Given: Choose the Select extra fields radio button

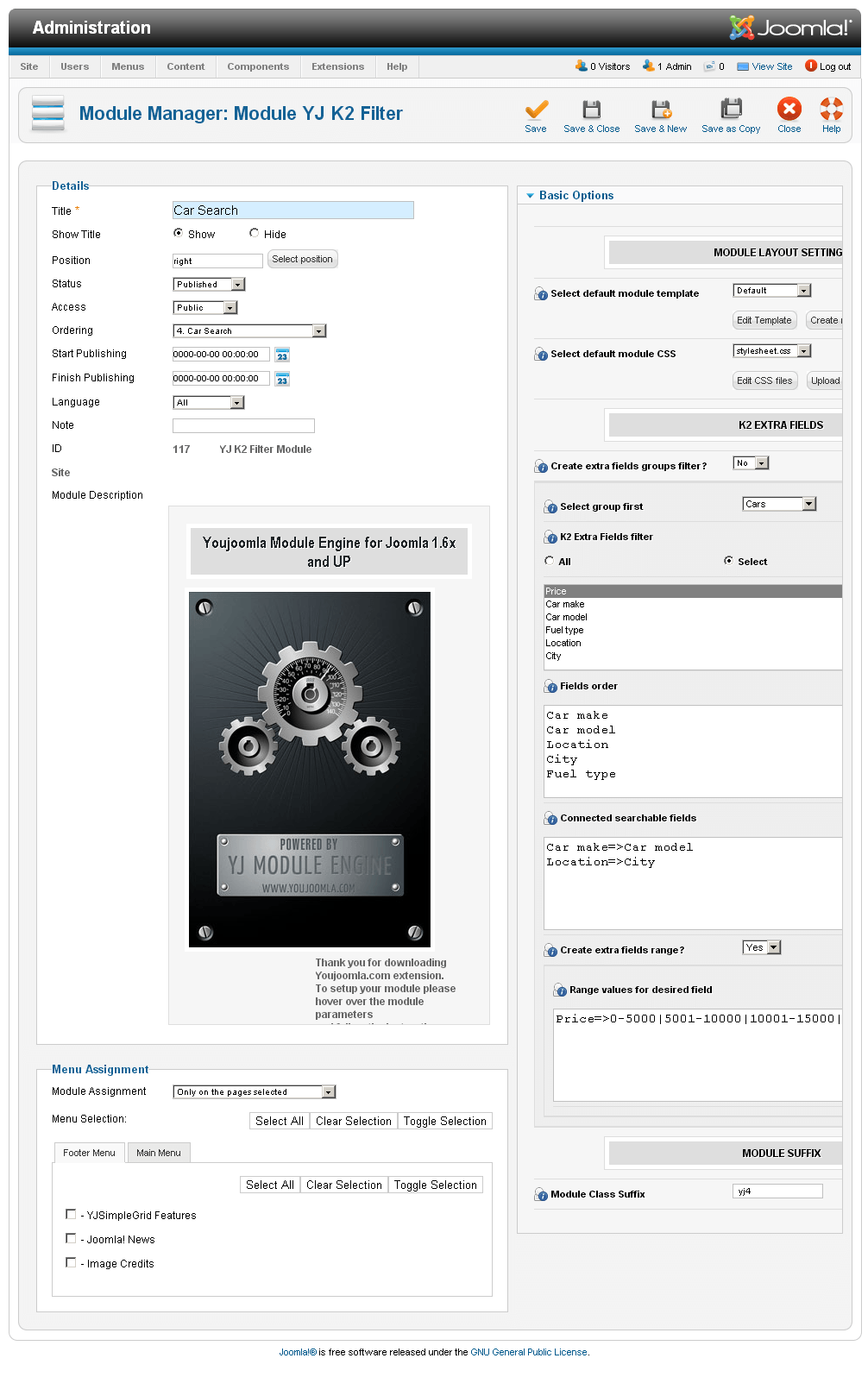Looking at the screenshot, I should [729, 561].
